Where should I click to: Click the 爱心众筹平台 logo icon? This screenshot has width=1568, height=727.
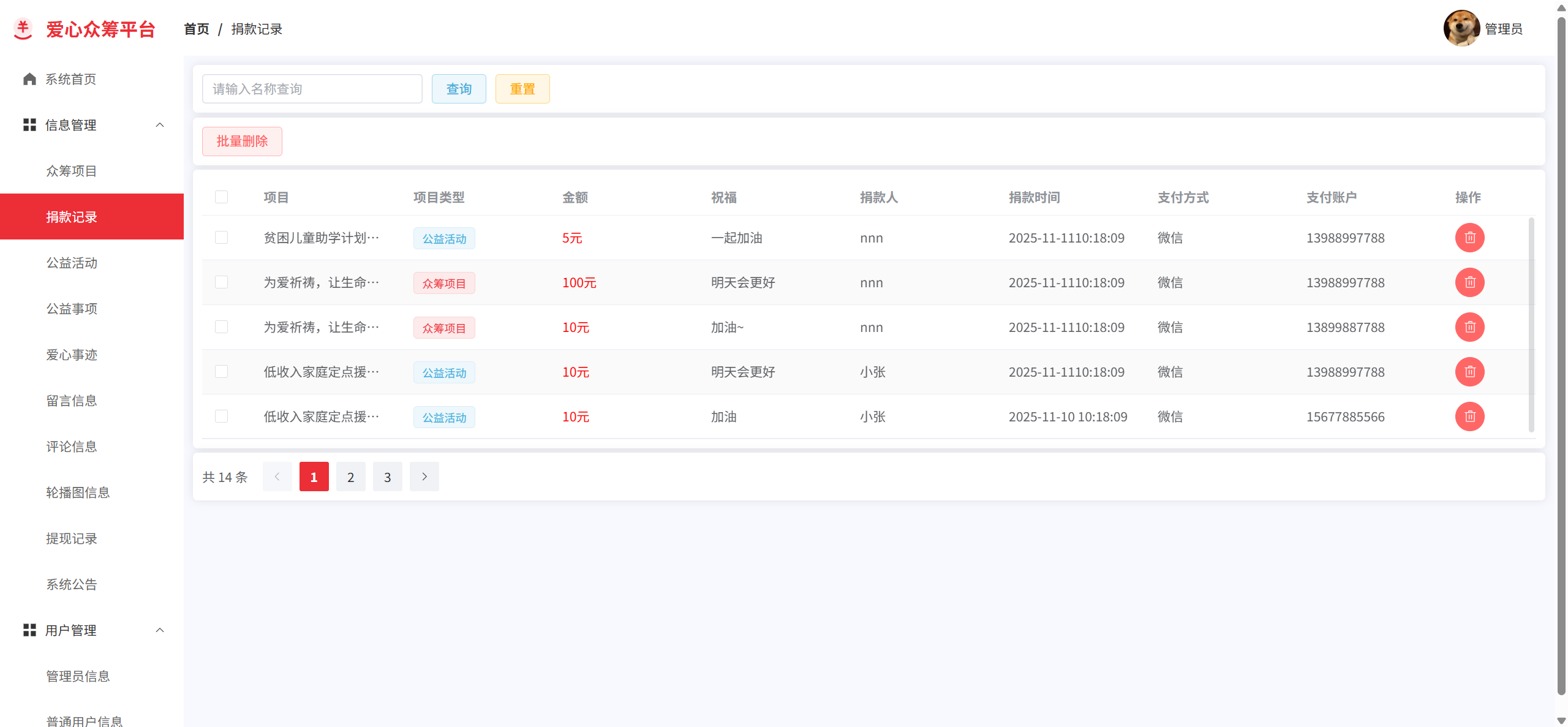click(23, 29)
